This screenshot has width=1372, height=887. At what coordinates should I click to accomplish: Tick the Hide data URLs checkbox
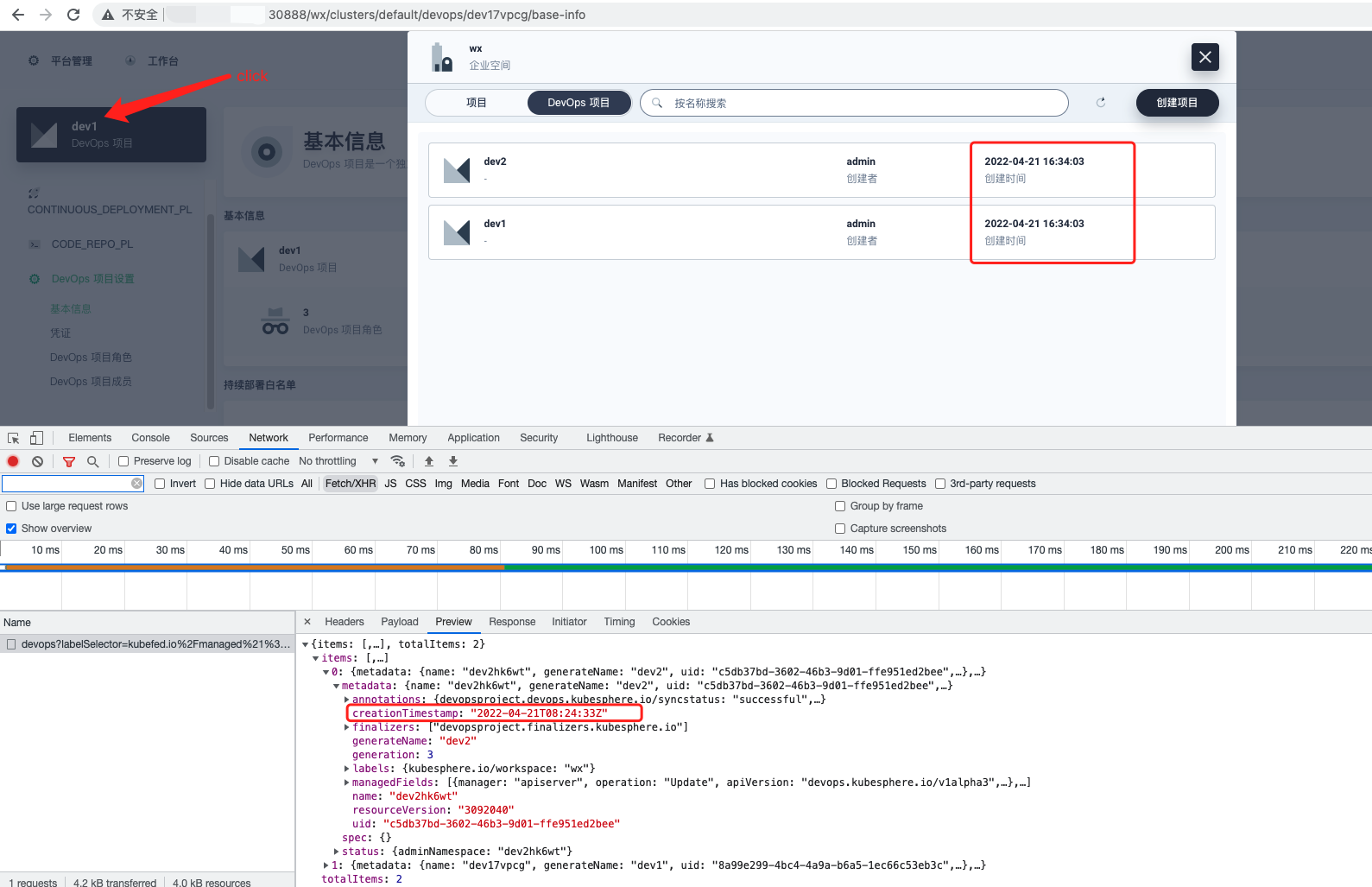pyautogui.click(x=210, y=484)
